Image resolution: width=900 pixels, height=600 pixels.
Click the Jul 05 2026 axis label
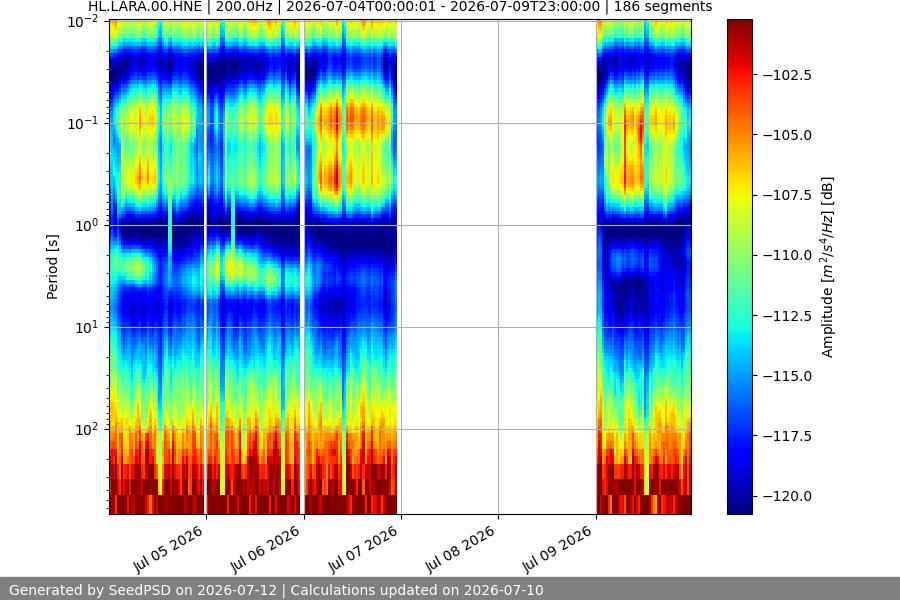(168, 549)
